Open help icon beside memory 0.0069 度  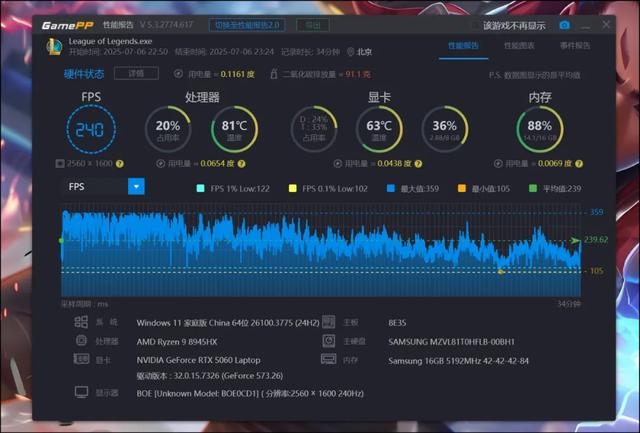tap(579, 164)
